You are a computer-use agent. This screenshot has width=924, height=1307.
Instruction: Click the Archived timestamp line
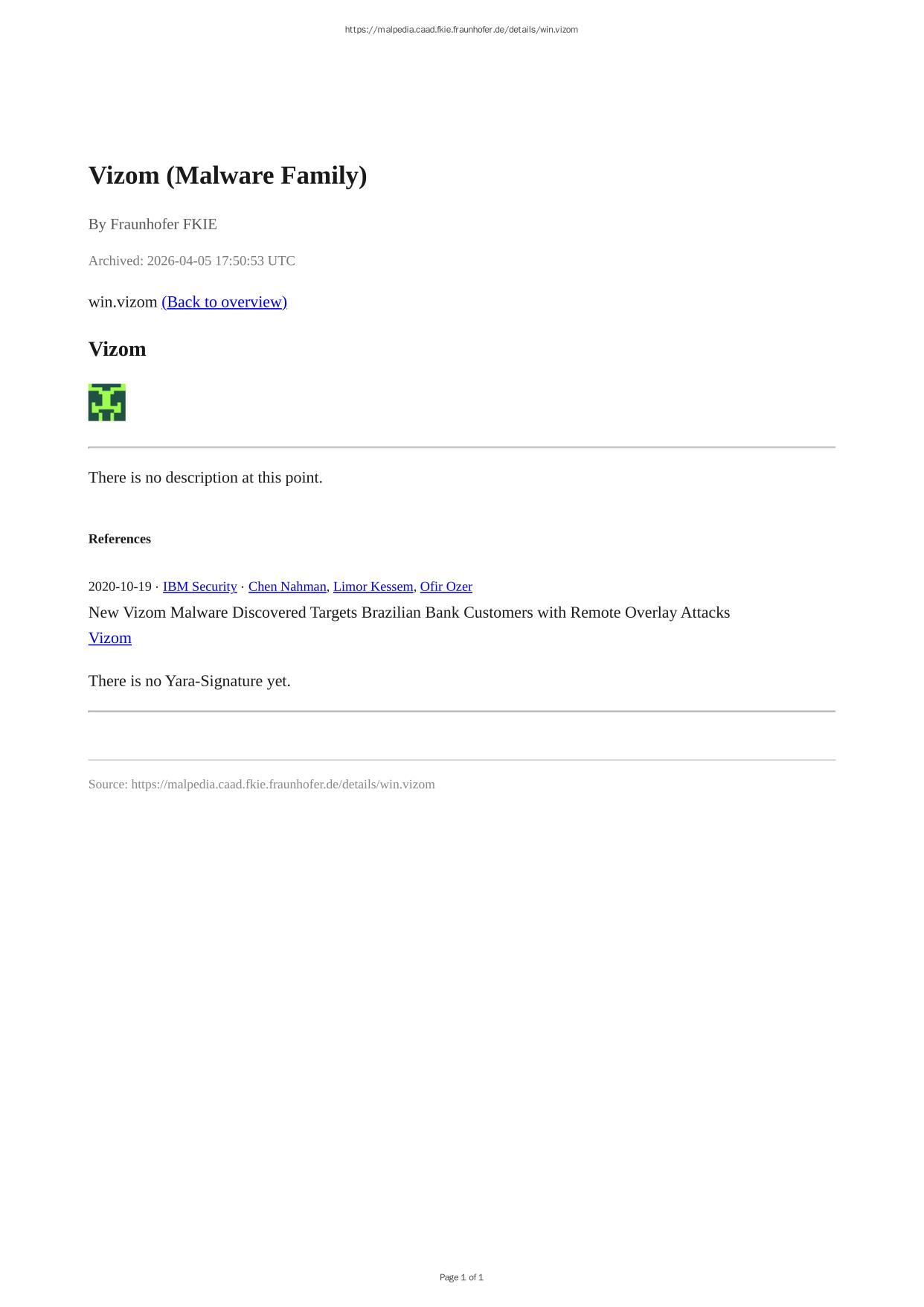[x=192, y=261]
